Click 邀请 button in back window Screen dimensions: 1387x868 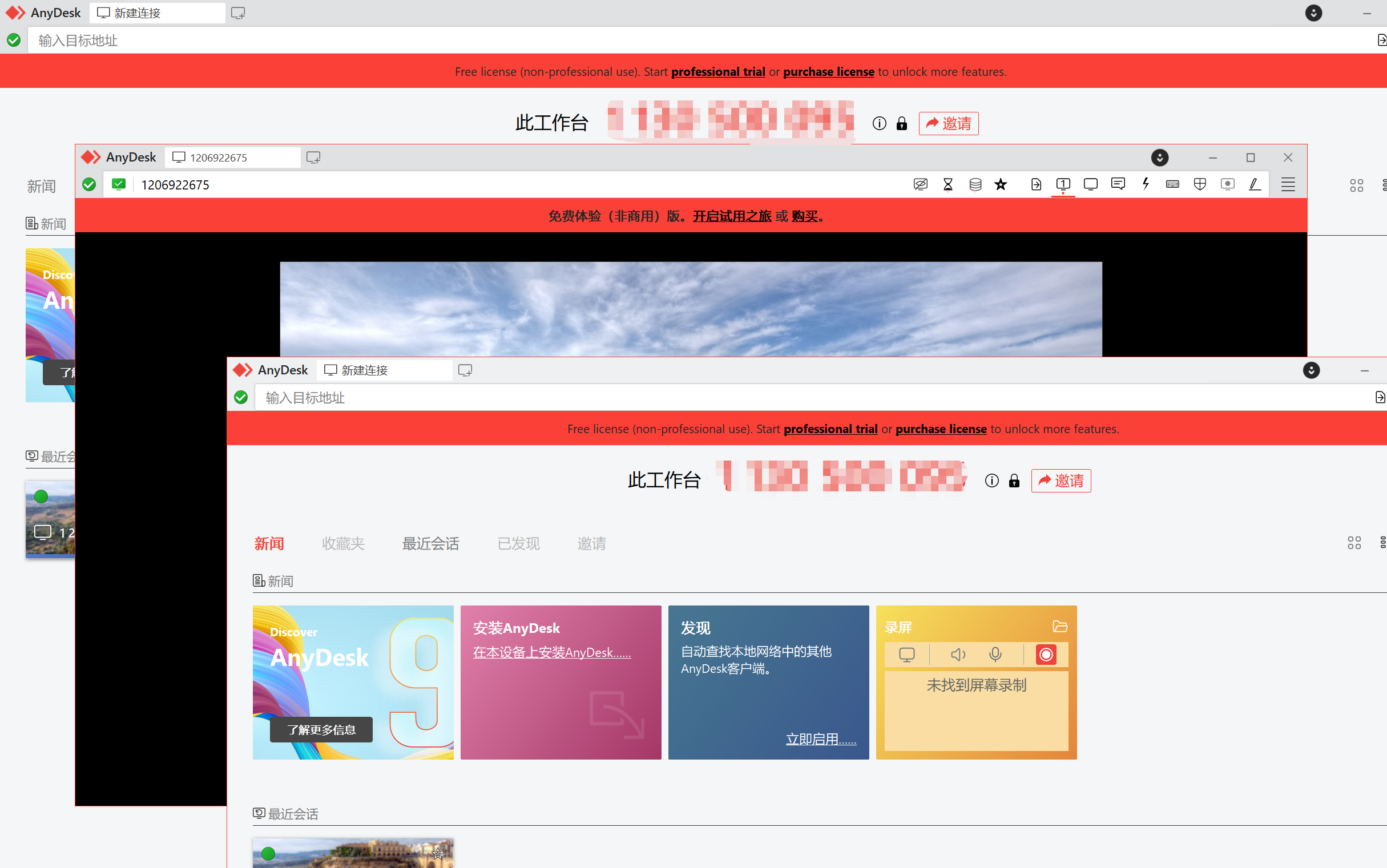click(949, 123)
